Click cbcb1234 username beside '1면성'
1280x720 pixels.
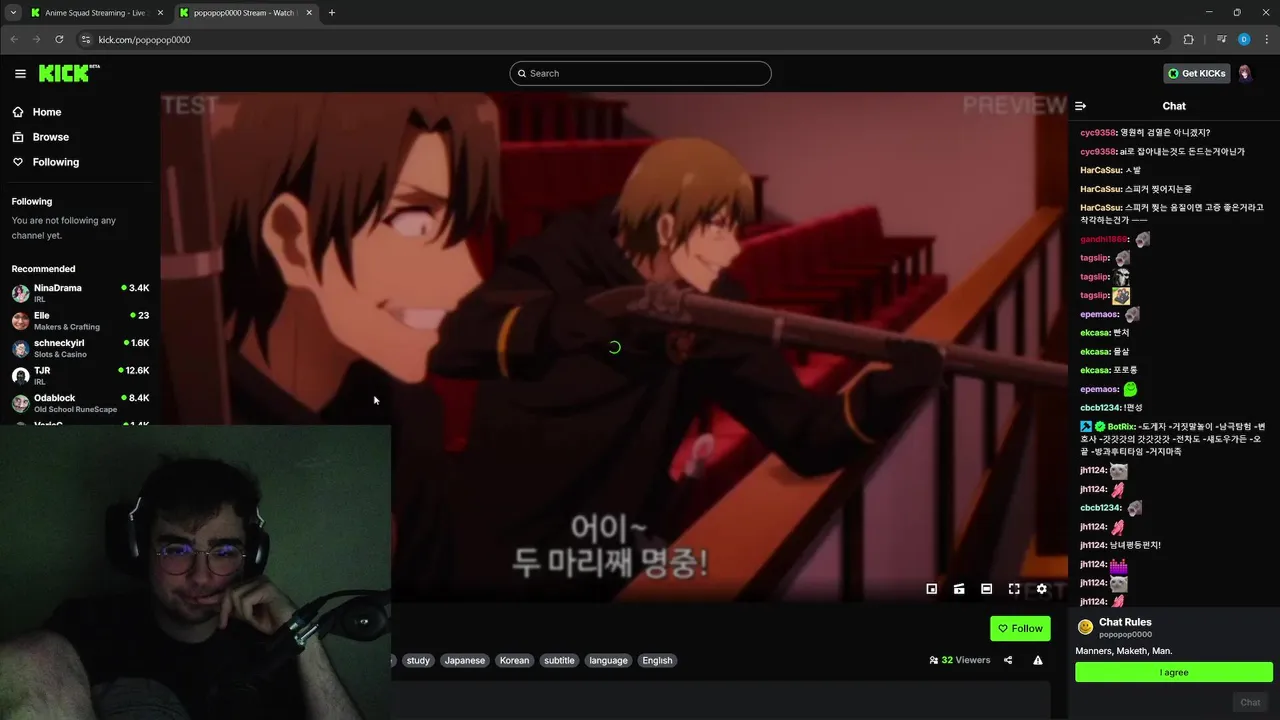1100,407
